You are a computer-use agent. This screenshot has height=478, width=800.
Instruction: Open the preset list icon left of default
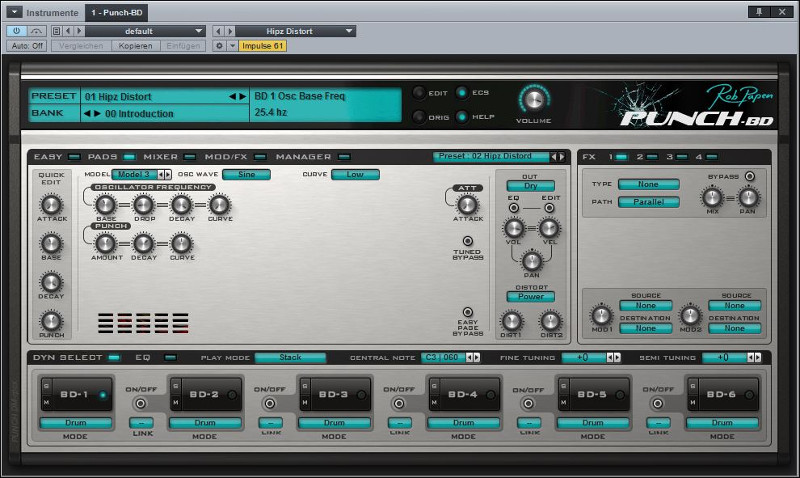56,31
